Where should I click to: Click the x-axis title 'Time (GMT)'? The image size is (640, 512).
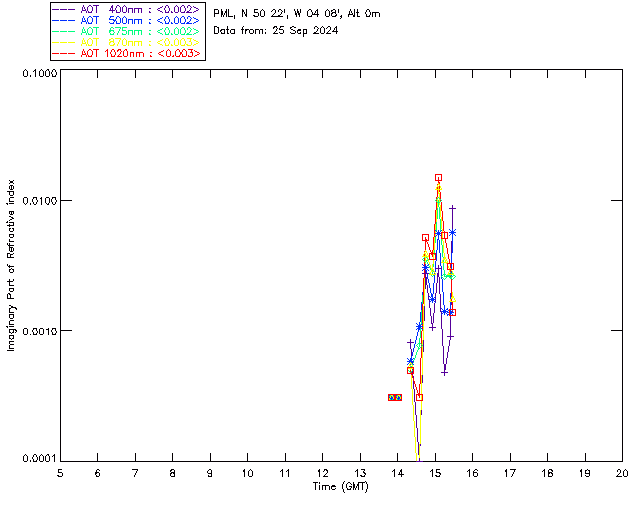click(x=340, y=487)
